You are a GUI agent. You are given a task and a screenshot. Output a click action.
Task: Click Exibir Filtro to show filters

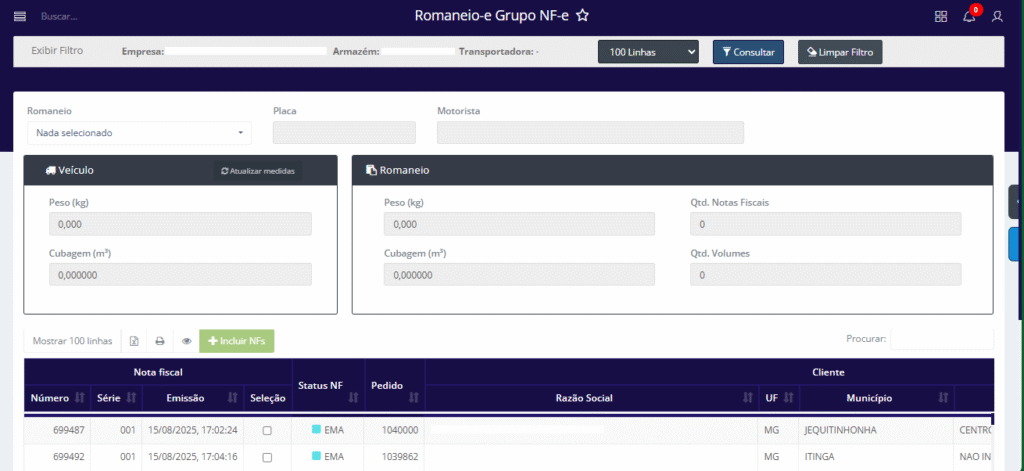(x=57, y=50)
